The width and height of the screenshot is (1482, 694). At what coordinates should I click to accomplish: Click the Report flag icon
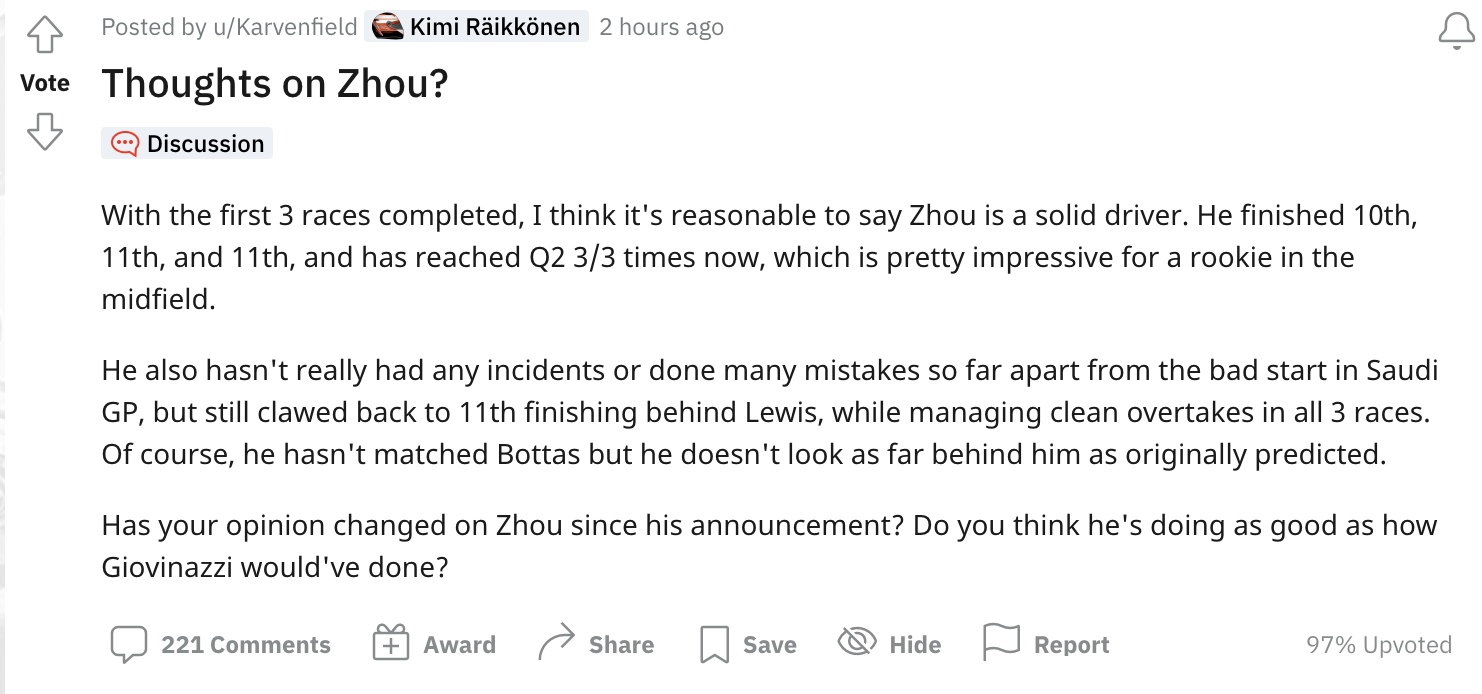1001,643
